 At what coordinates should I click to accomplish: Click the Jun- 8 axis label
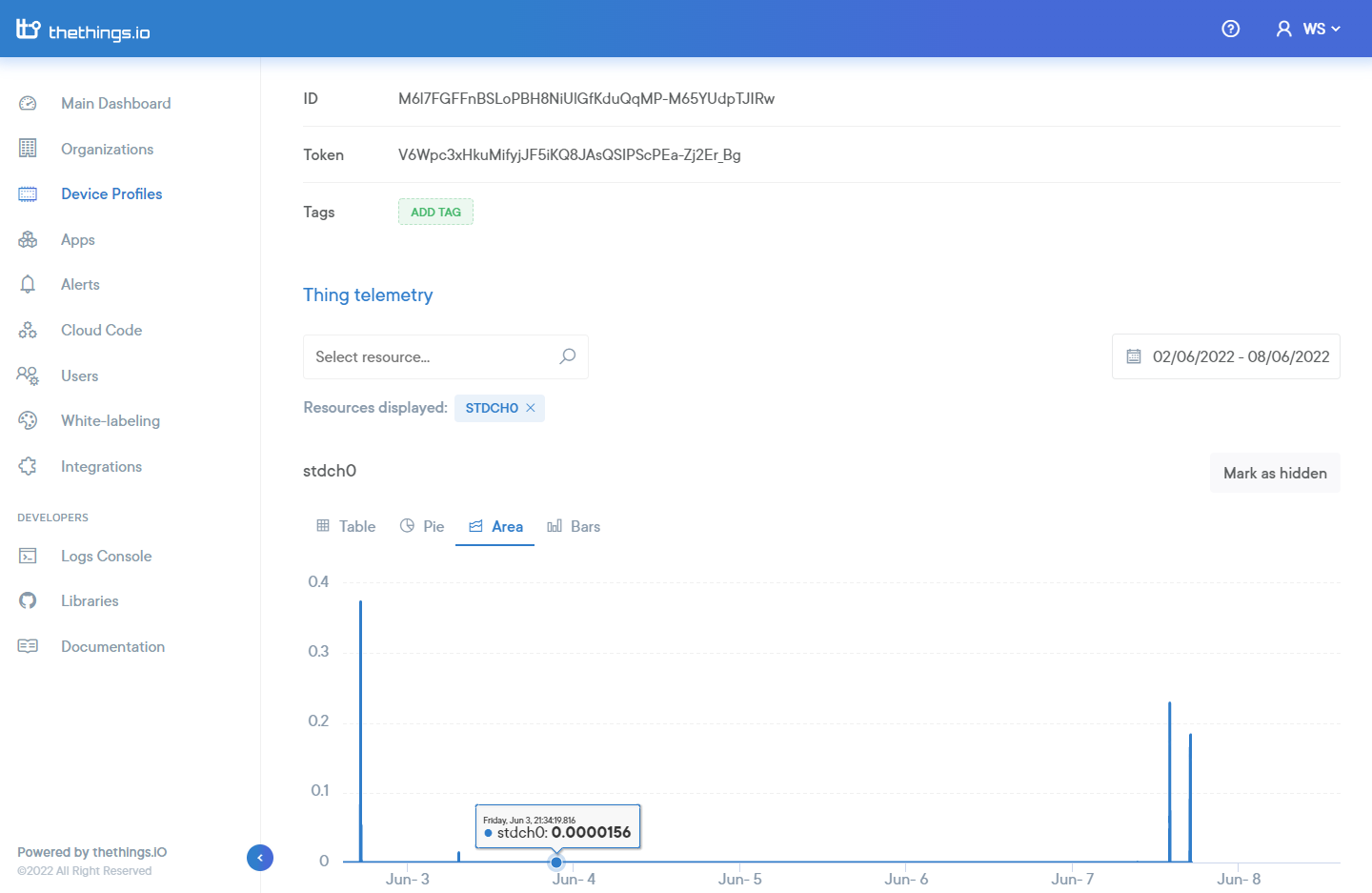pyautogui.click(x=1239, y=879)
